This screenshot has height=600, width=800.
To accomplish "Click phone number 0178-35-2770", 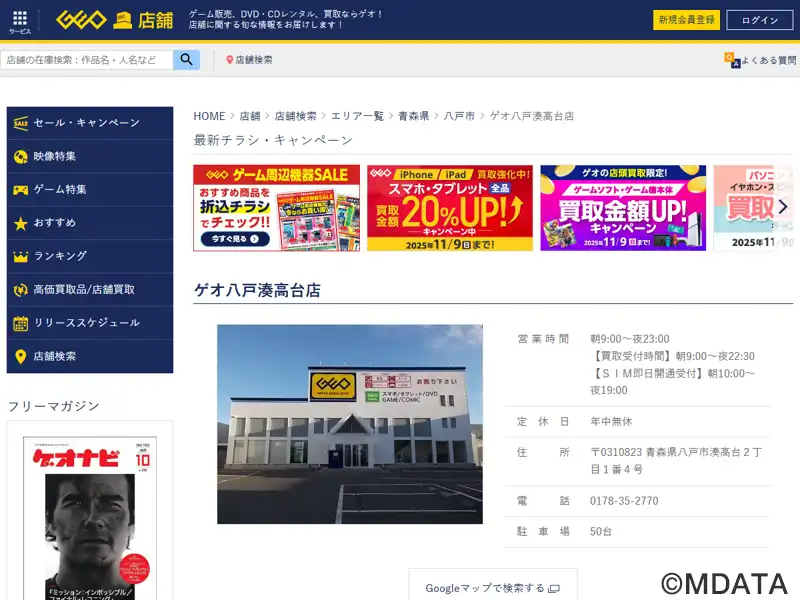I will 624,501.
